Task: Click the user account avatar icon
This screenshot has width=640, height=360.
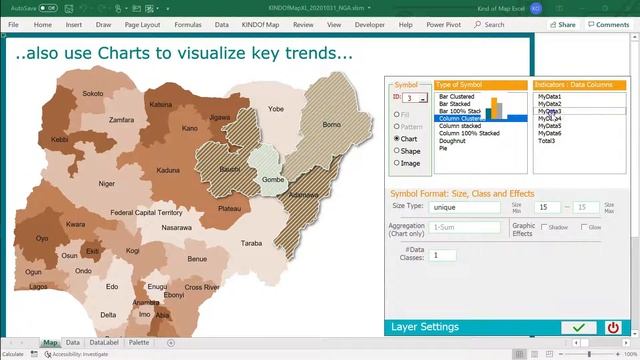Action: coord(536,8)
